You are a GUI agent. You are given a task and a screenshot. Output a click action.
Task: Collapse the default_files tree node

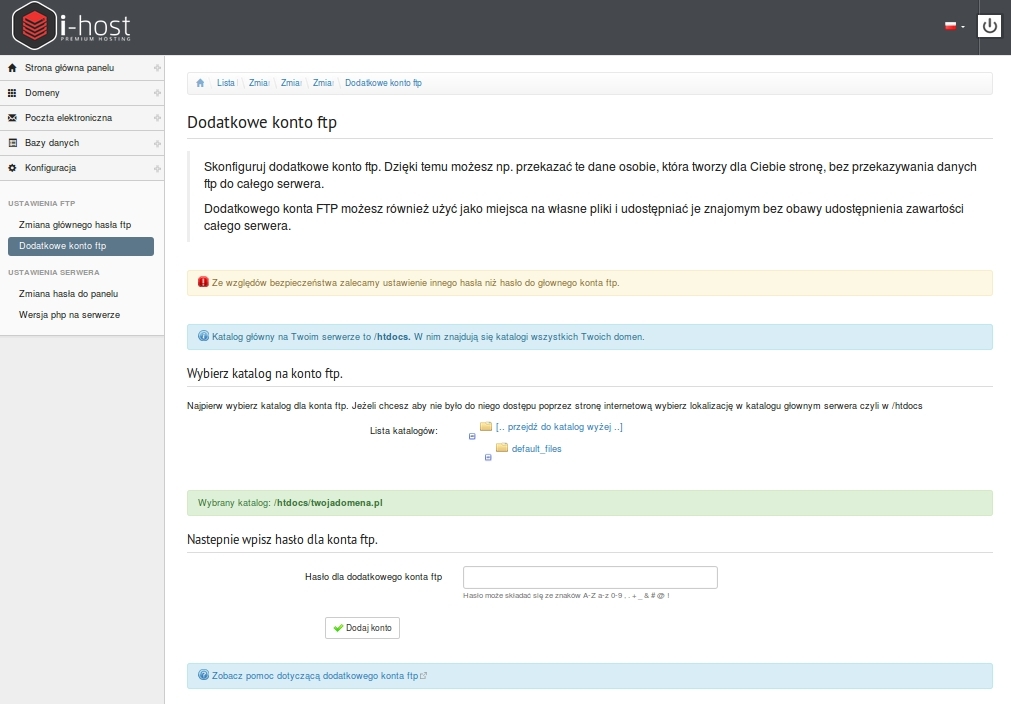488,458
